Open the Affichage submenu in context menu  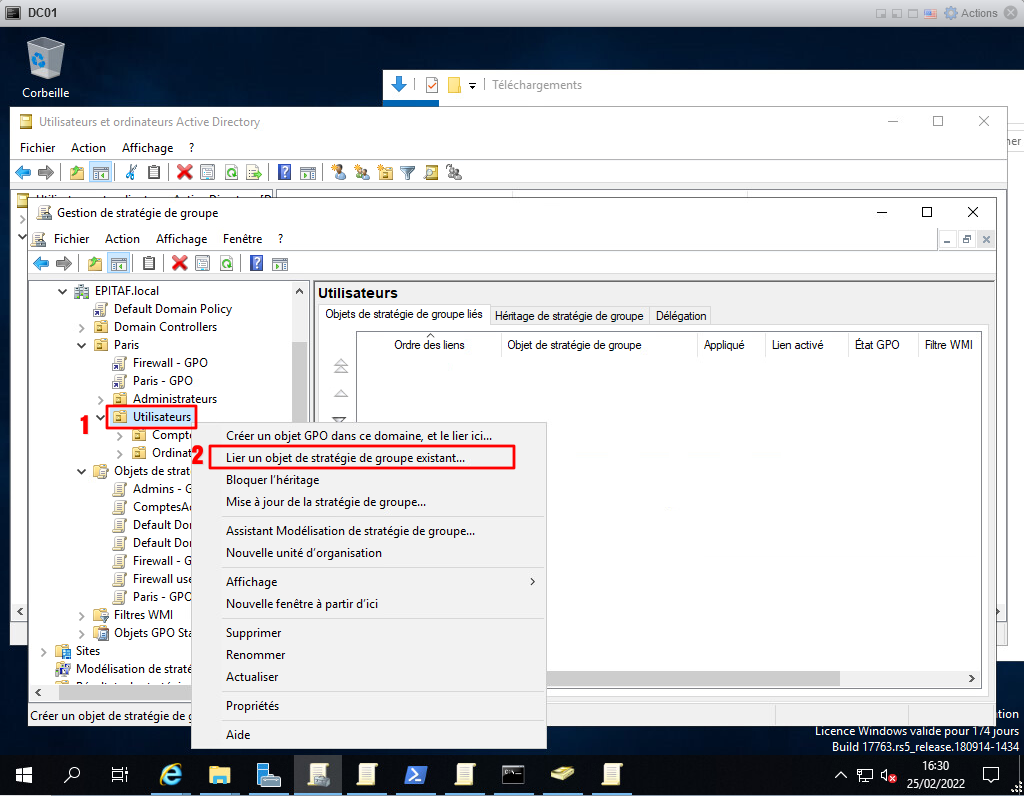[251, 582]
